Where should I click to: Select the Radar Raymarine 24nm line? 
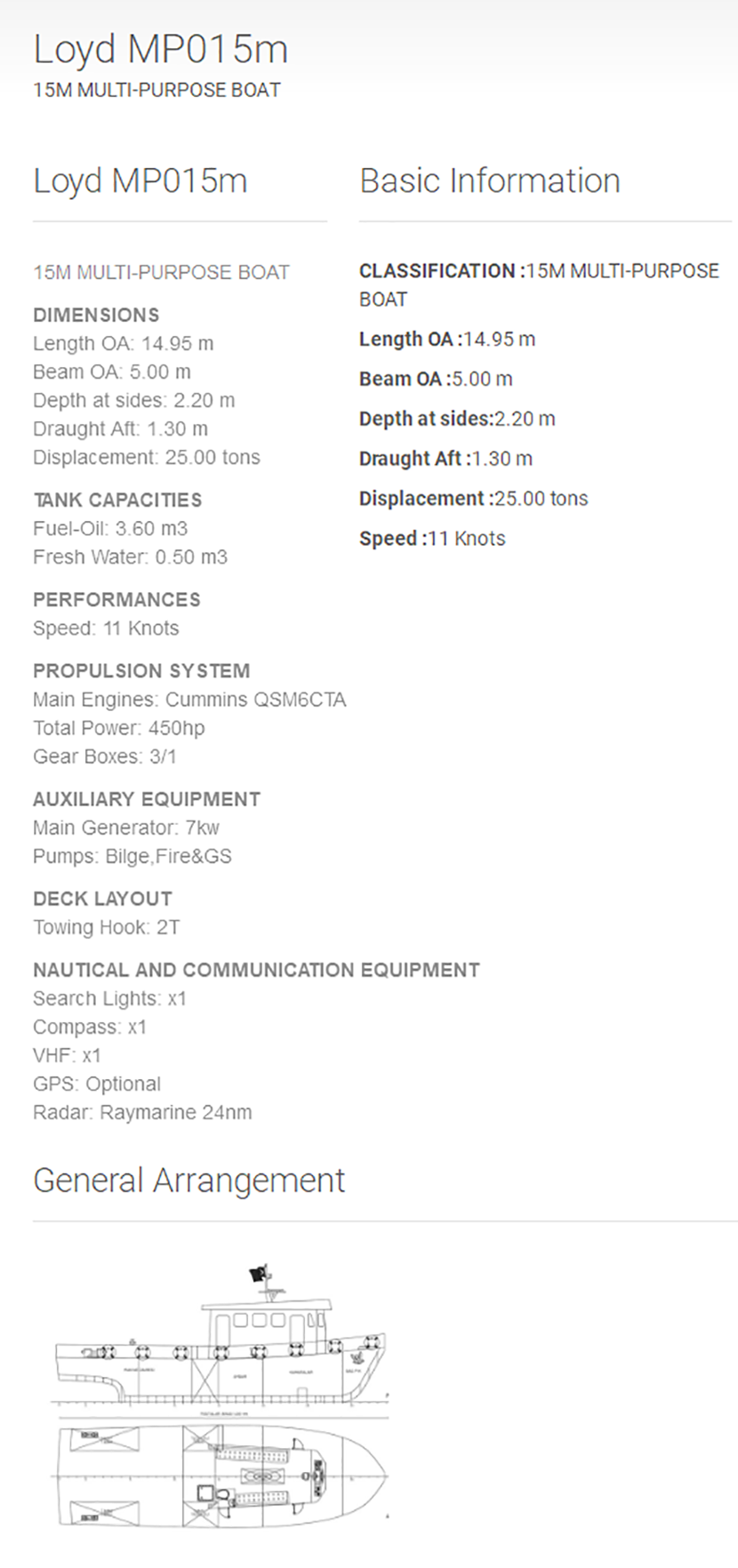(x=142, y=1112)
